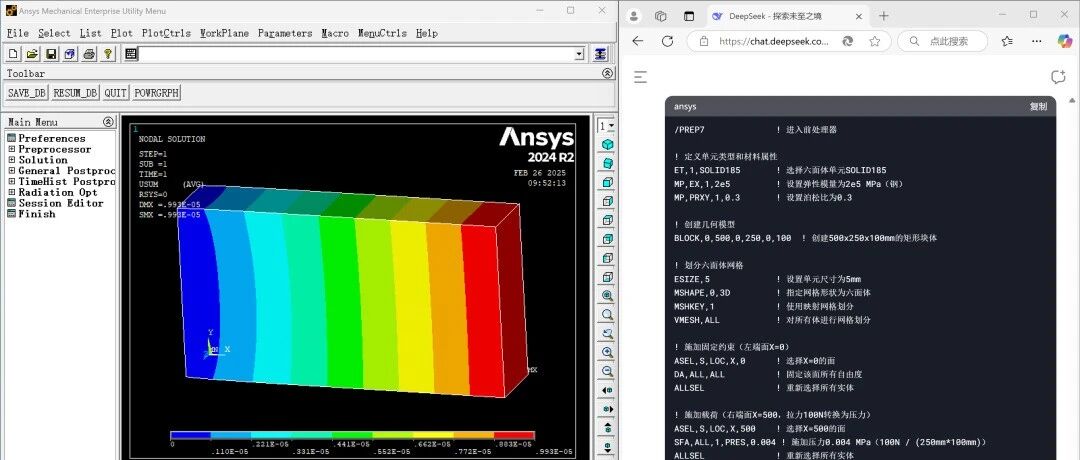Select the Oblique View icon
Viewport: 1080px width, 460px height.
608,163
